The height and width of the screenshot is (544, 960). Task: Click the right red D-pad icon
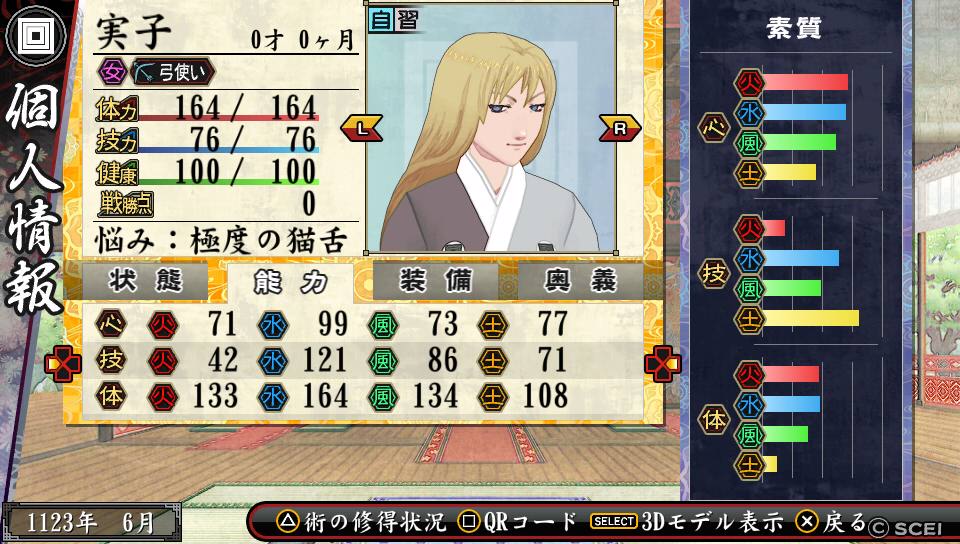(x=662, y=364)
